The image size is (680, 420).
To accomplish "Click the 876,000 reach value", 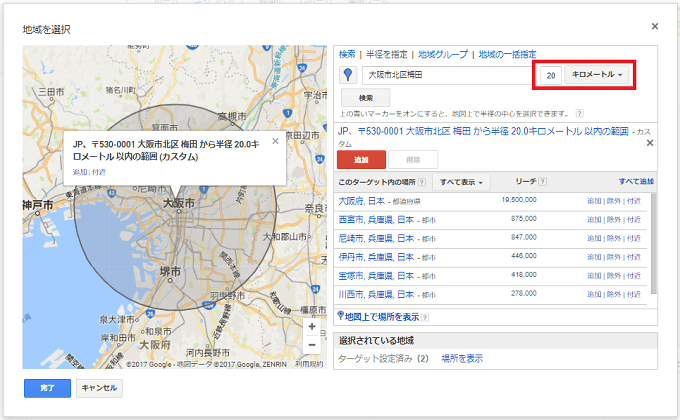I will tap(523, 219).
